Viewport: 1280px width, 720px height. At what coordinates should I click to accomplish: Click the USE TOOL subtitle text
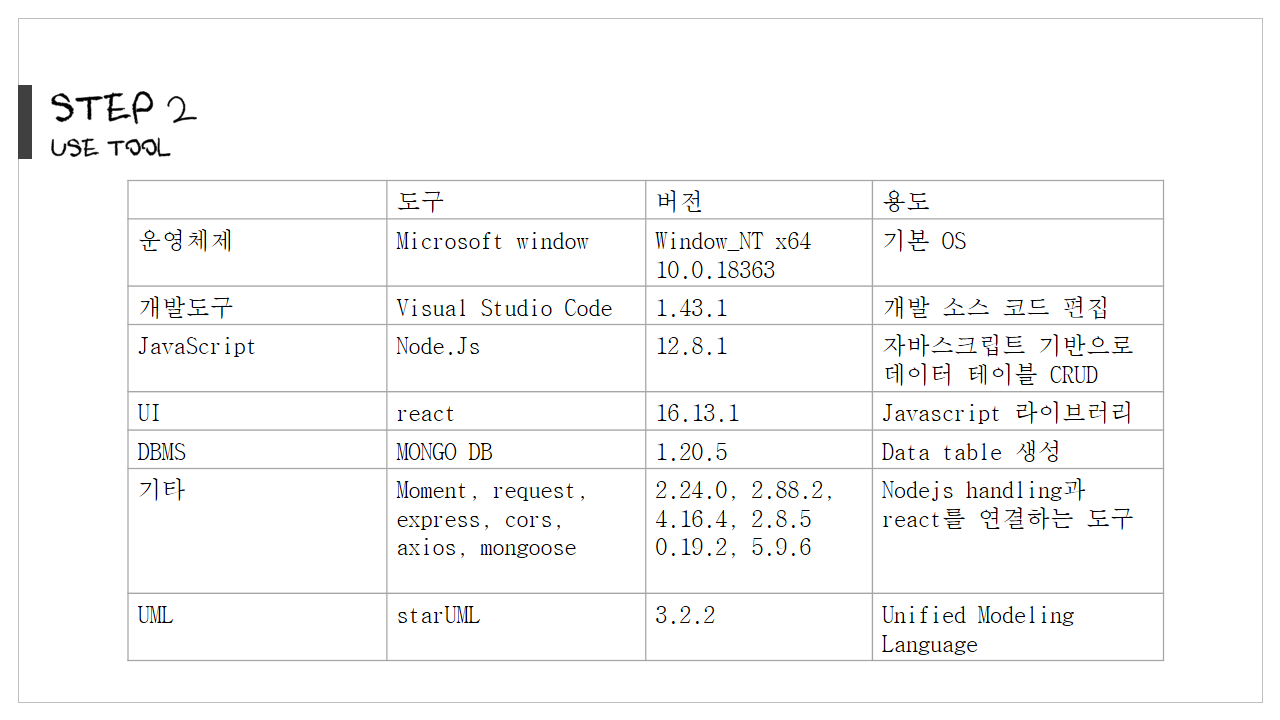click(x=110, y=148)
